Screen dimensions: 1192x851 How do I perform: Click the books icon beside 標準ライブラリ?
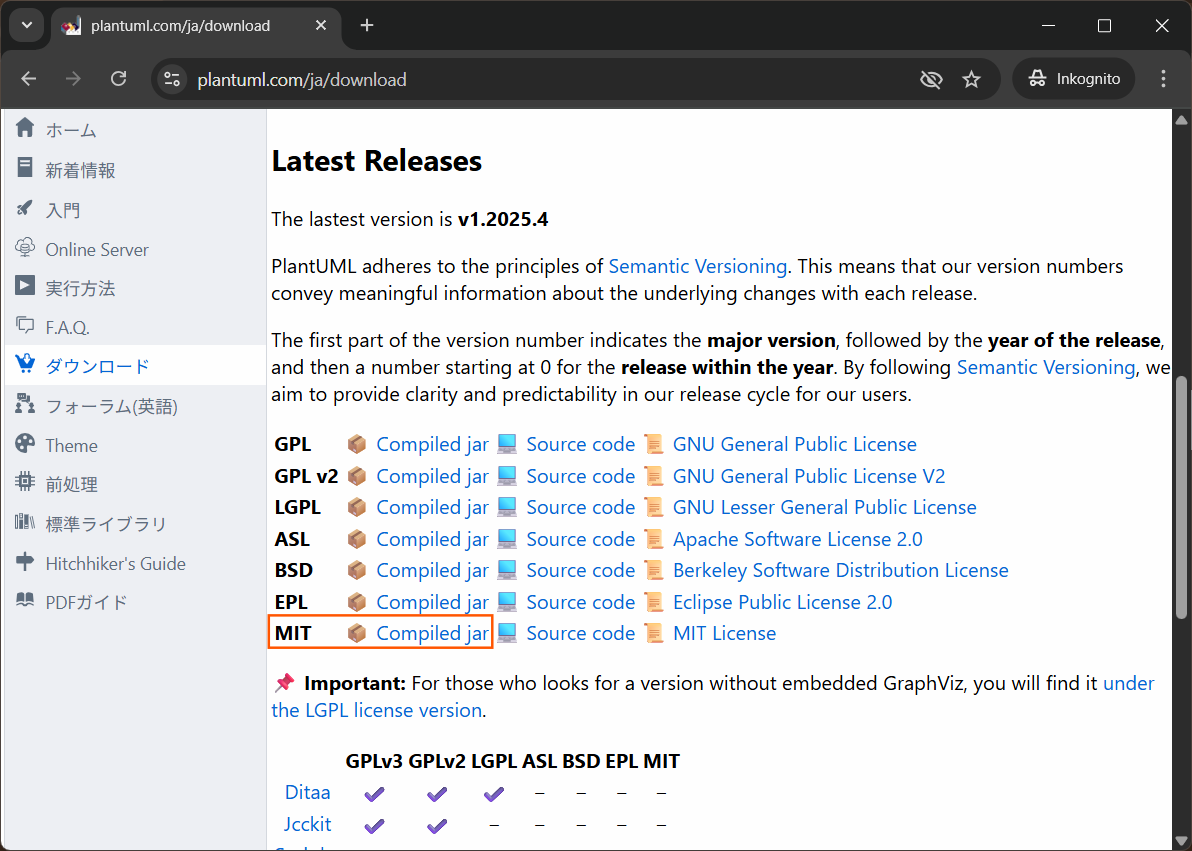(25, 522)
